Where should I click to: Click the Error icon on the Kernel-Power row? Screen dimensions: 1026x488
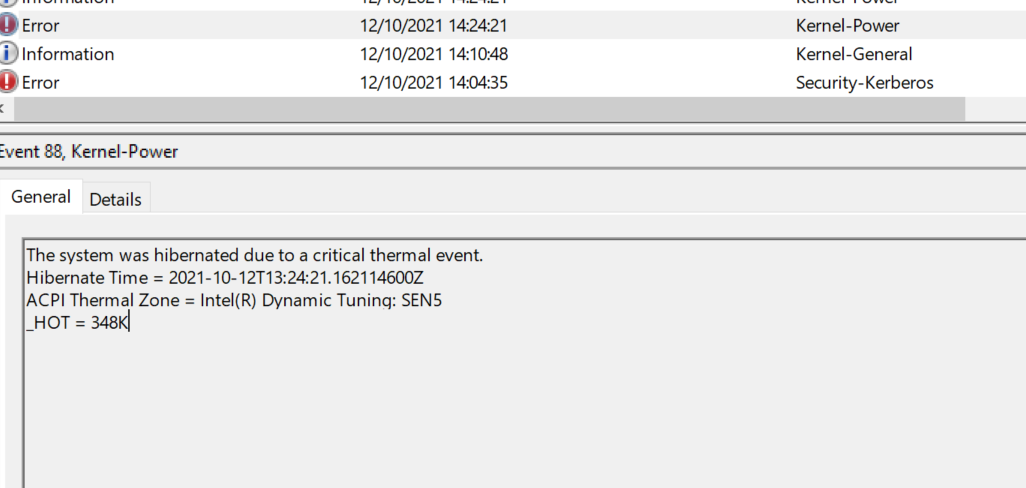tap(9, 26)
